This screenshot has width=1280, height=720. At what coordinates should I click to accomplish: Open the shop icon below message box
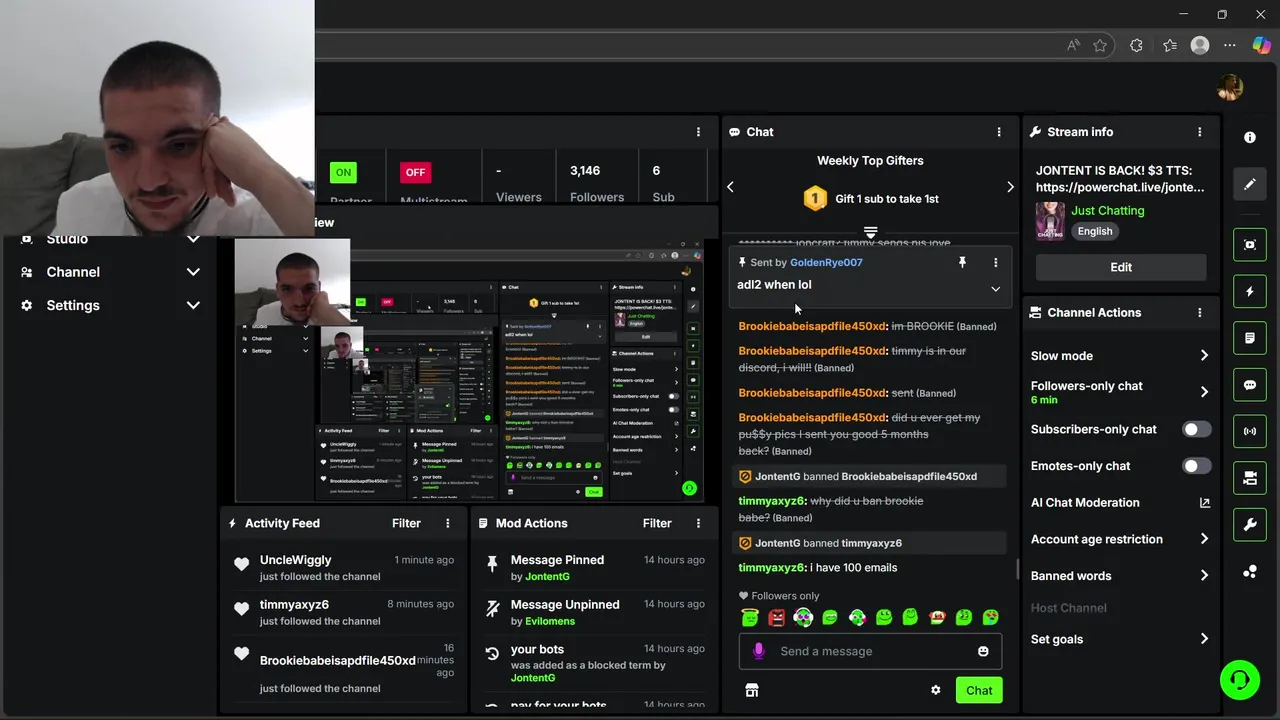coord(752,690)
